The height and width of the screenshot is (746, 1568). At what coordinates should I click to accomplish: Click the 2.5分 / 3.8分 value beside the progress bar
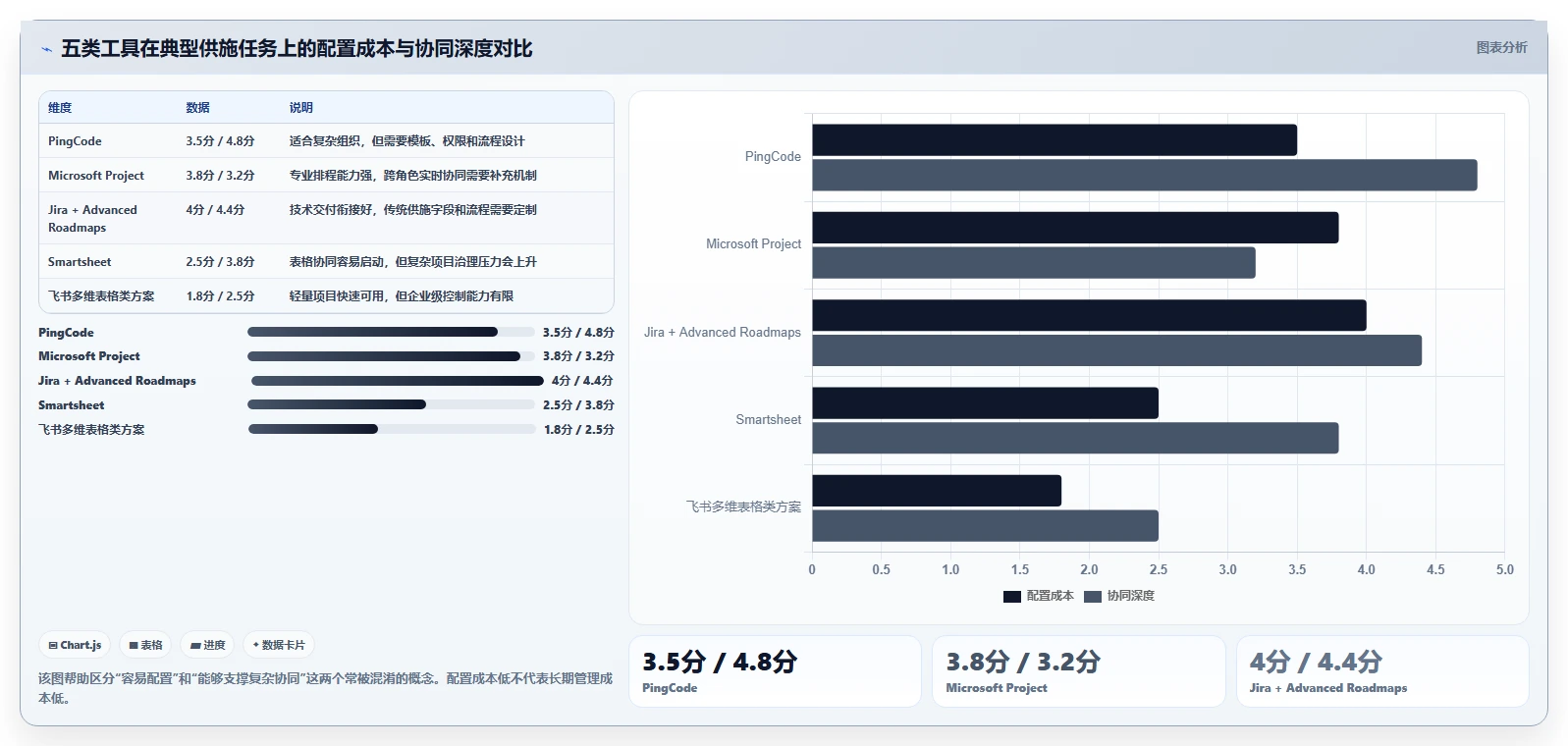[x=578, y=405]
